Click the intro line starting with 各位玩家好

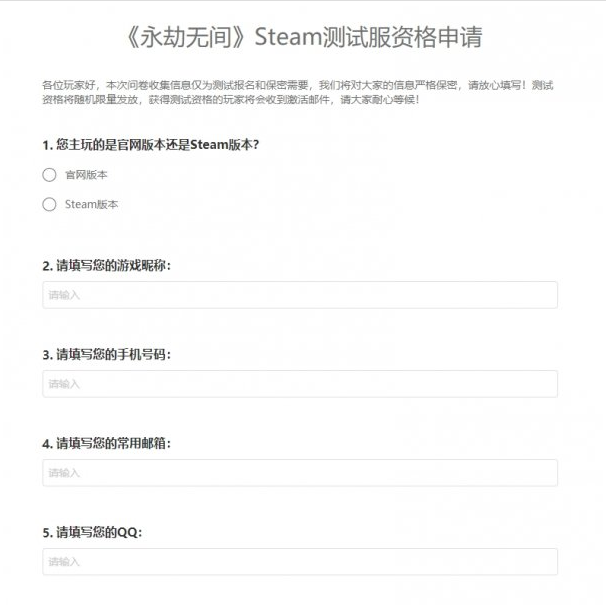[x=297, y=85]
